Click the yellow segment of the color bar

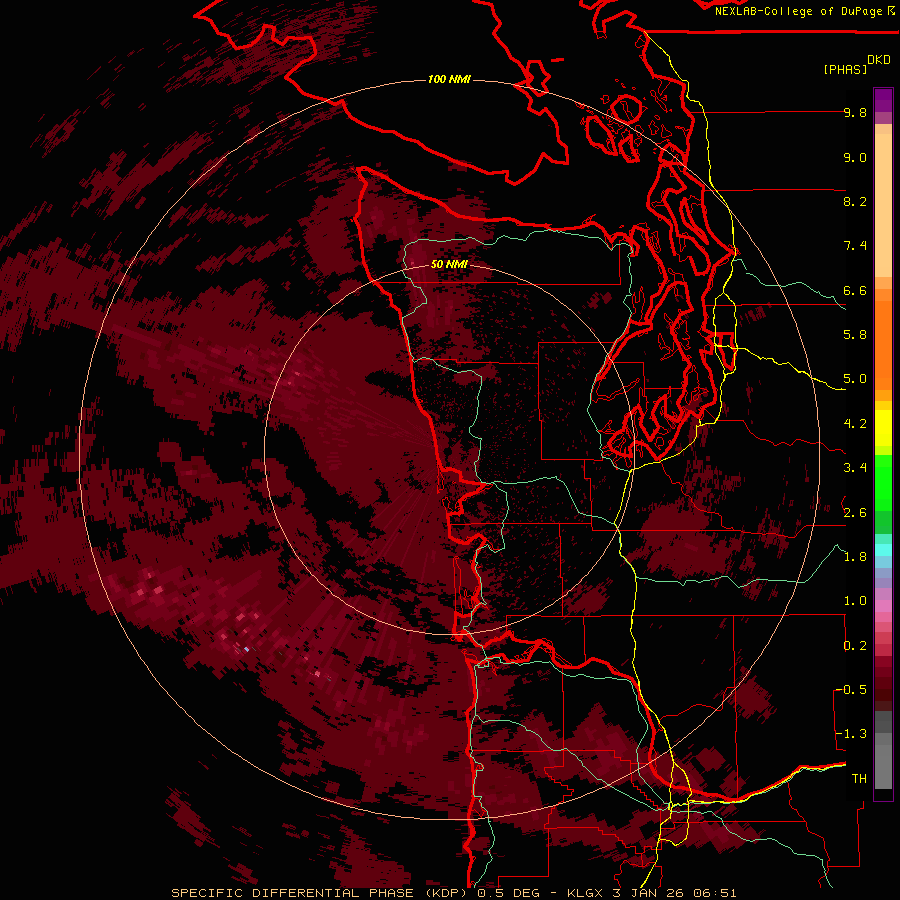pyautogui.click(x=883, y=428)
